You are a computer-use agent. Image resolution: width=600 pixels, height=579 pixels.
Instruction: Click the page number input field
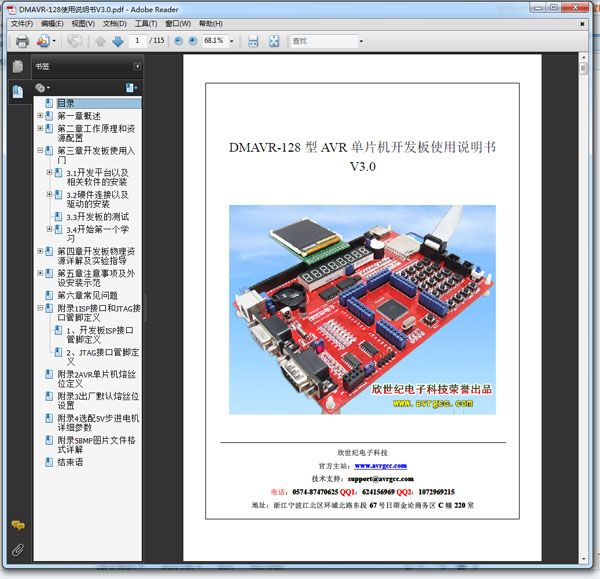pyautogui.click(x=137, y=41)
